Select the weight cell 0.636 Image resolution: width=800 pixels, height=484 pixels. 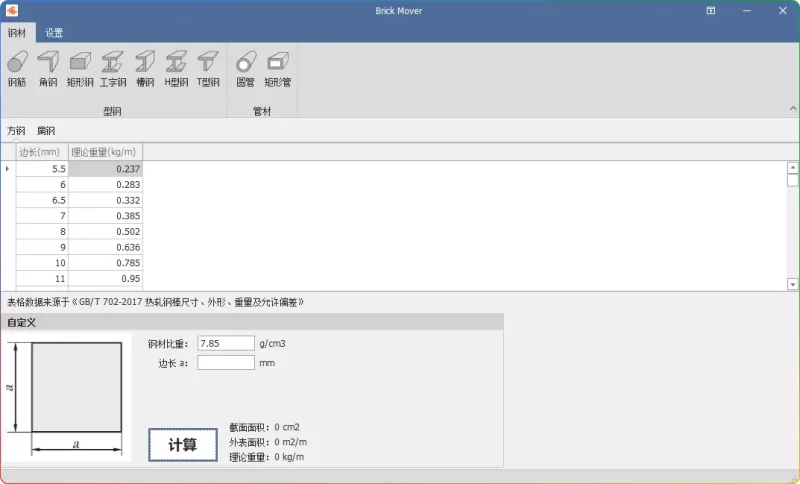point(106,247)
